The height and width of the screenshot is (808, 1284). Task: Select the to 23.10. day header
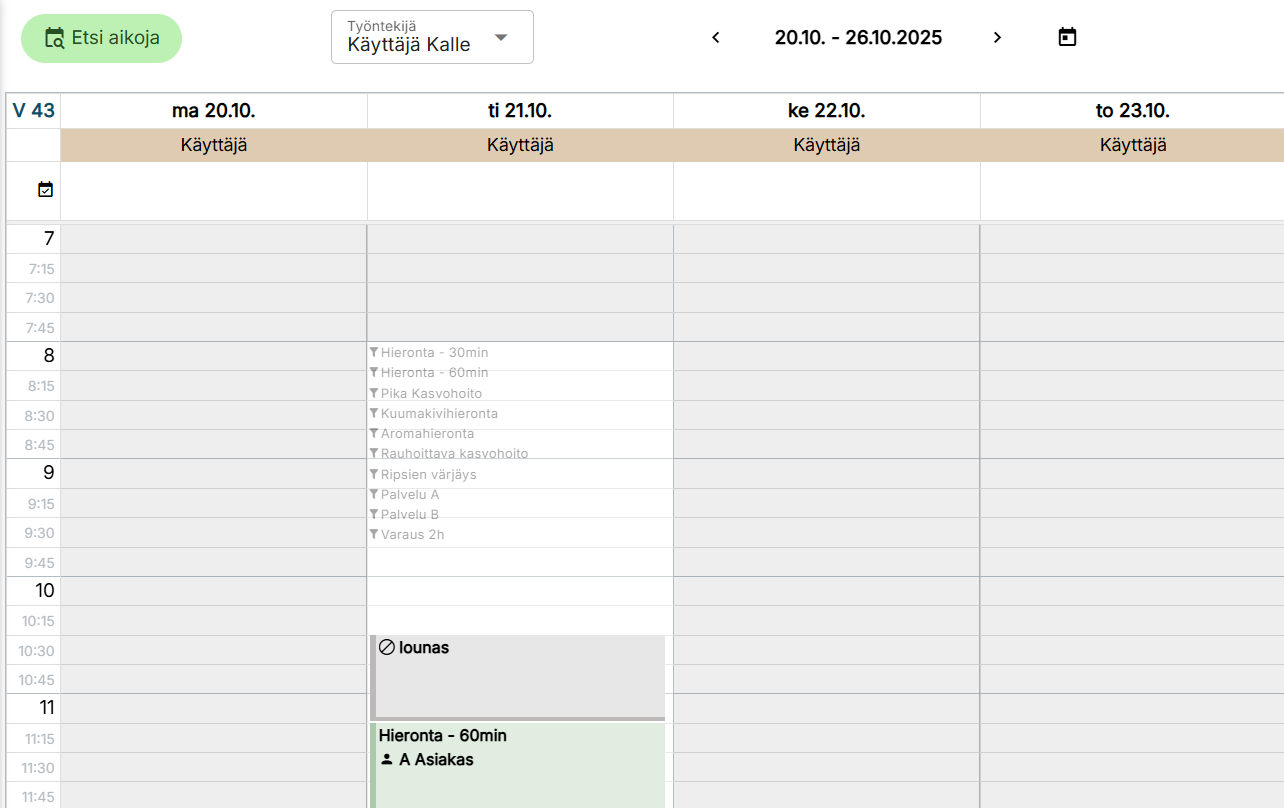1132,111
